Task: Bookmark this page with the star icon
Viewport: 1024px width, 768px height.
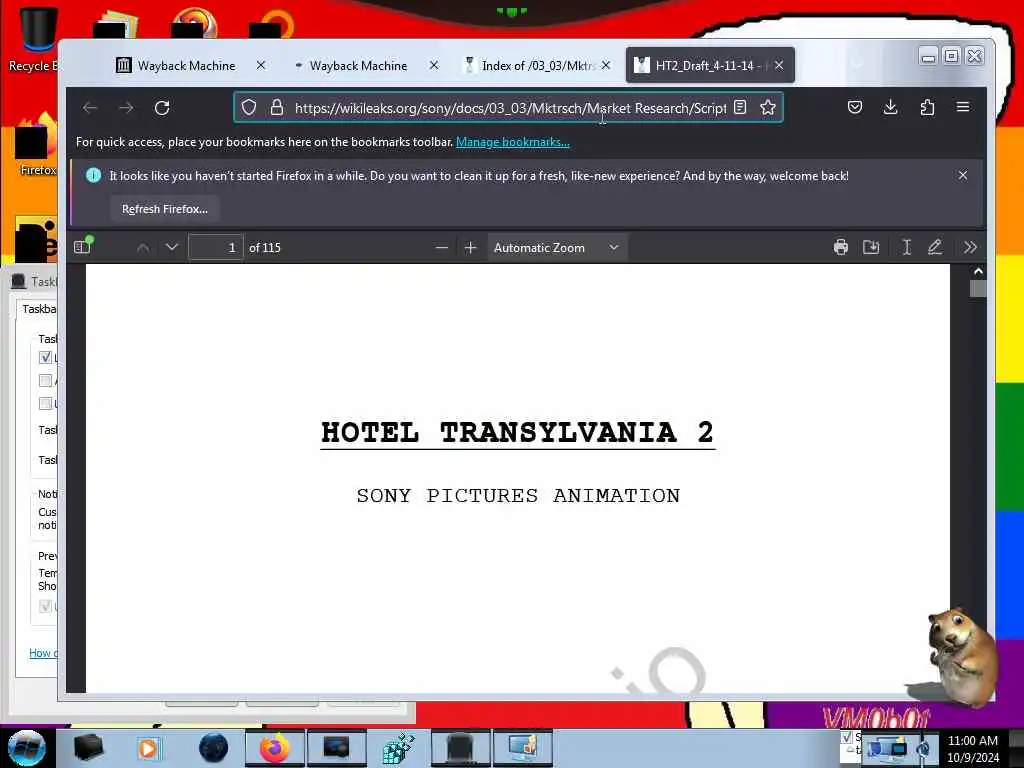Action: point(768,107)
